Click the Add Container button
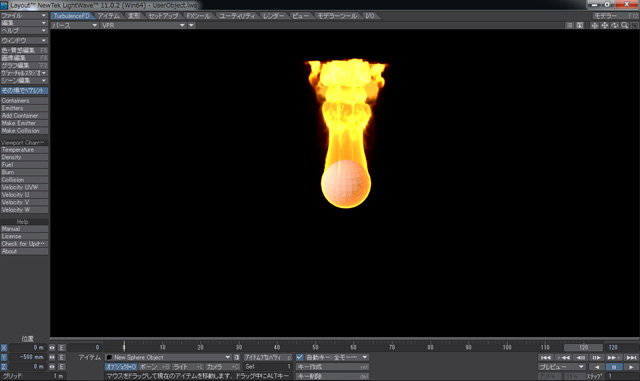Viewport: 640px width, 381px height. pos(24,116)
